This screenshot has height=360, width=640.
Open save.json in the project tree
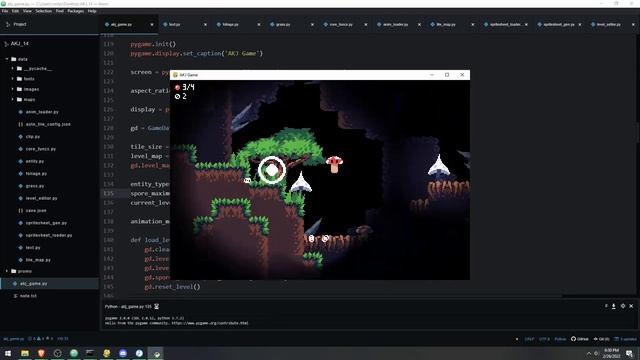[36, 211]
